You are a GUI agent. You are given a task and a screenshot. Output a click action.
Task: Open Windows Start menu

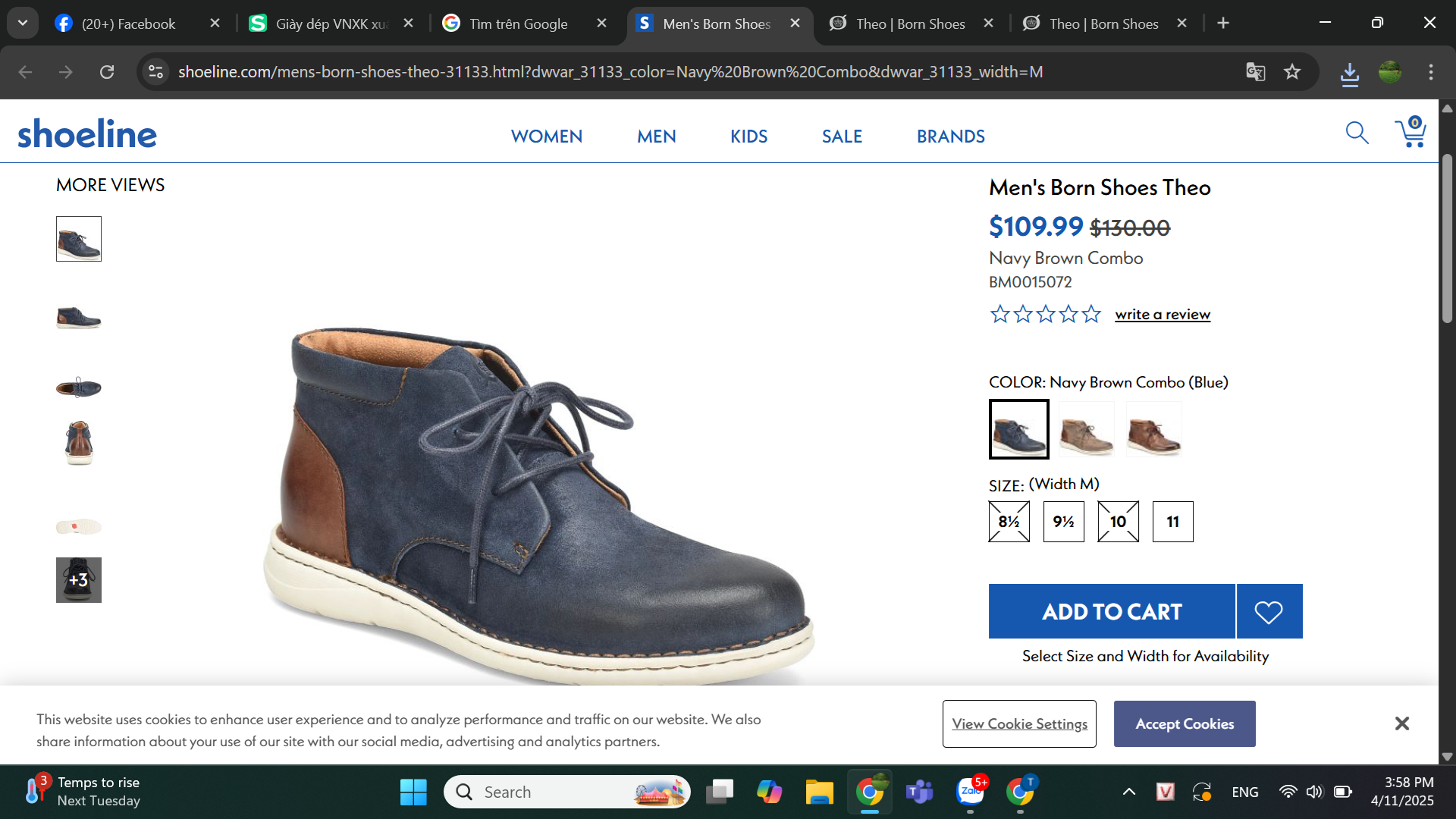pyautogui.click(x=413, y=792)
